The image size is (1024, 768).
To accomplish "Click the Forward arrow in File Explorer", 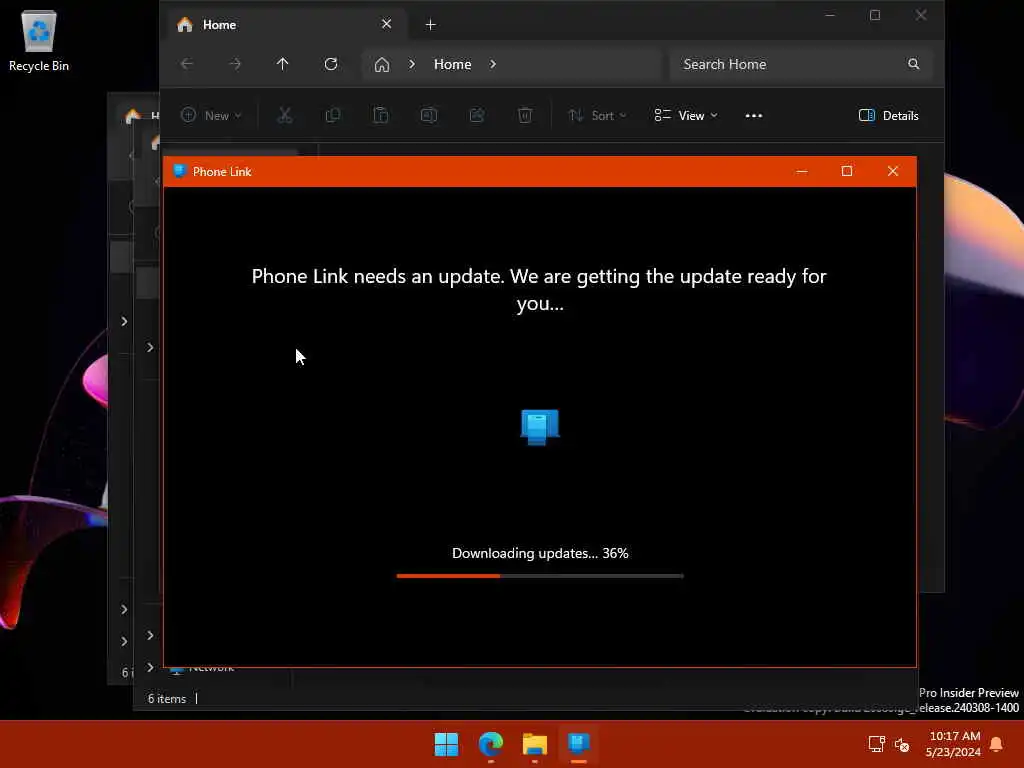I will [x=235, y=64].
